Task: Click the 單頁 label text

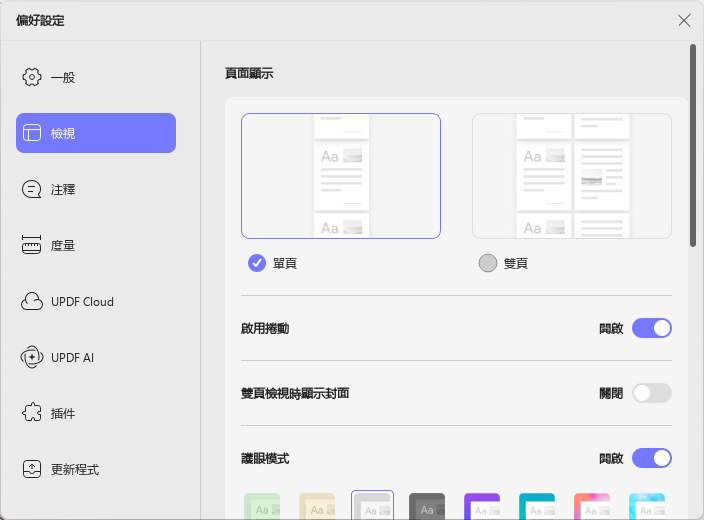Action: (x=285, y=264)
